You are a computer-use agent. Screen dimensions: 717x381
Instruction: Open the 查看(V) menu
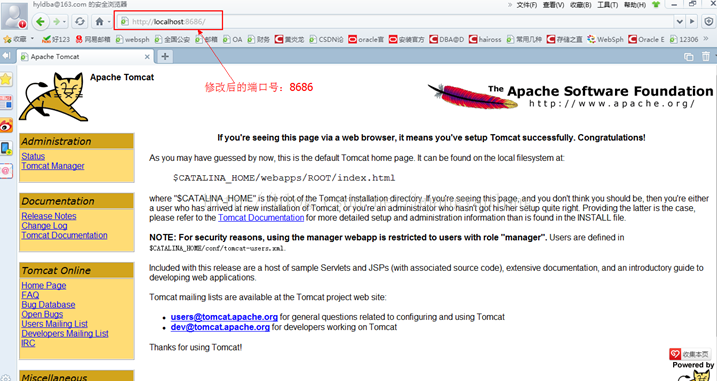pos(553,5)
